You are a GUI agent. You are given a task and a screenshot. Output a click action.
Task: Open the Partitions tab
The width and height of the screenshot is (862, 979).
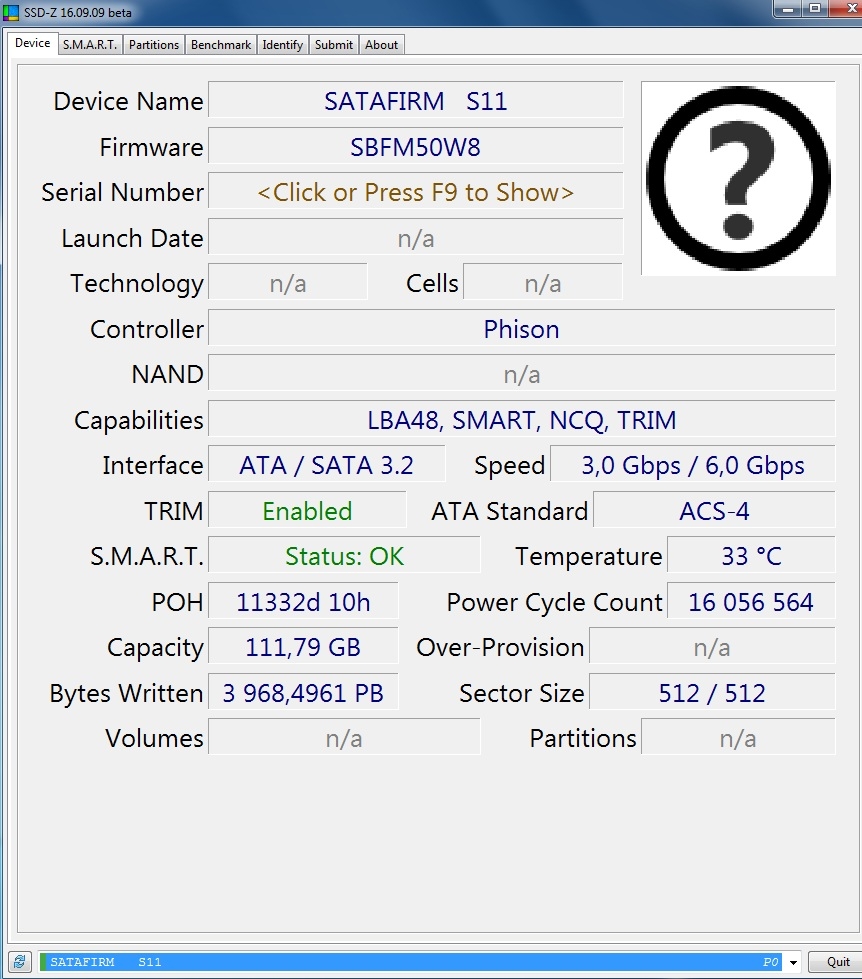[154, 44]
